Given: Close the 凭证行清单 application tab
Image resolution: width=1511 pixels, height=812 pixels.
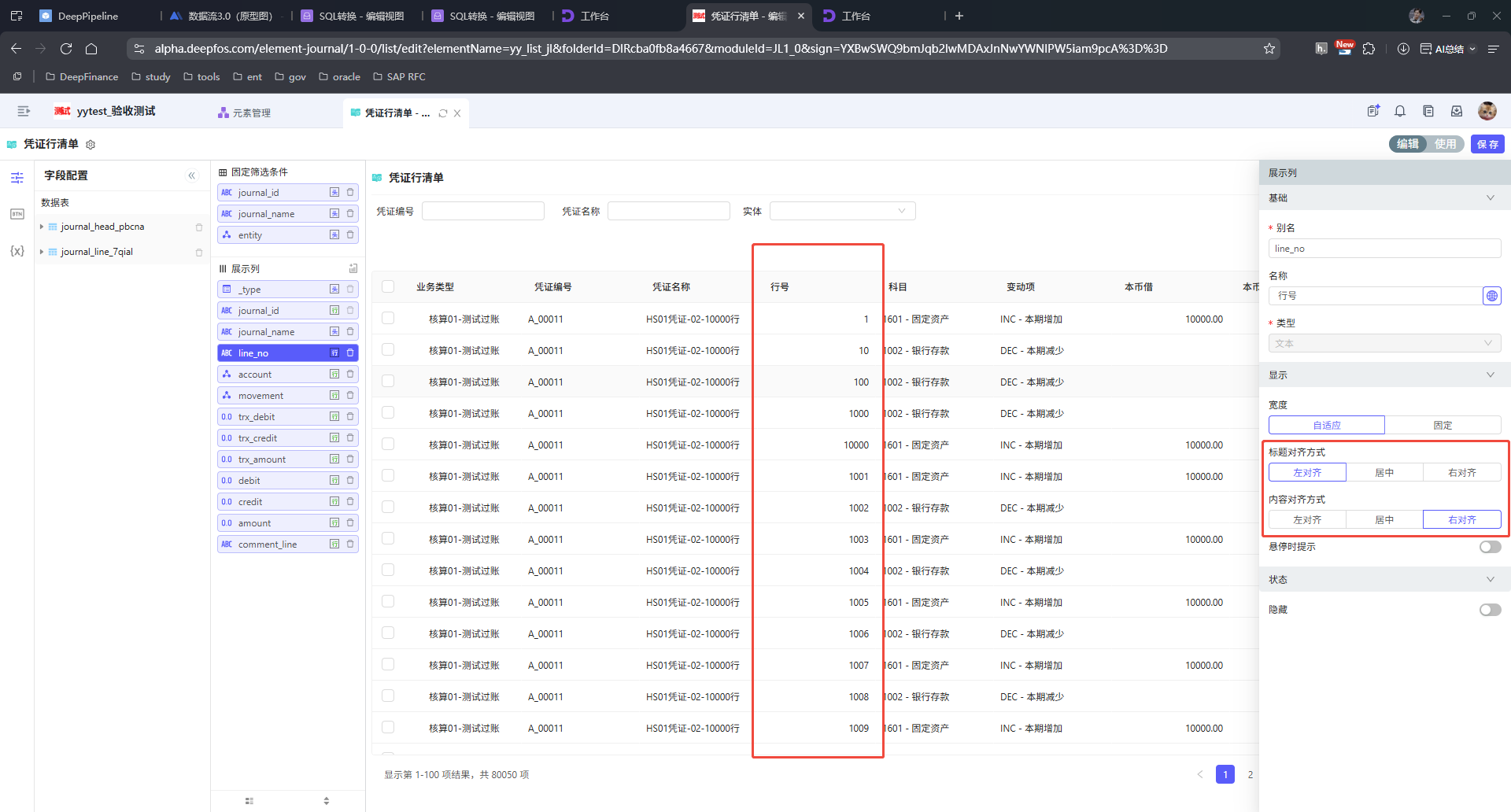Looking at the screenshot, I should point(457,113).
